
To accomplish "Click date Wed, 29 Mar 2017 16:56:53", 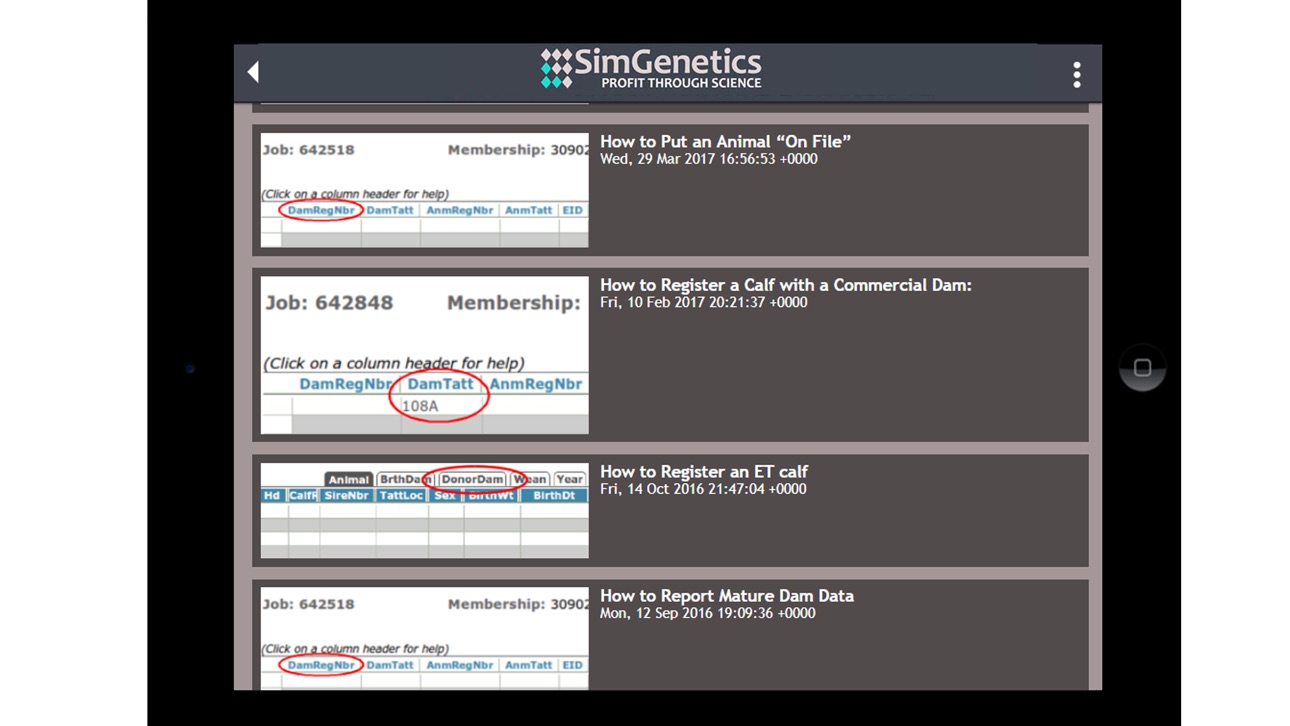I will pyautogui.click(x=709, y=159).
